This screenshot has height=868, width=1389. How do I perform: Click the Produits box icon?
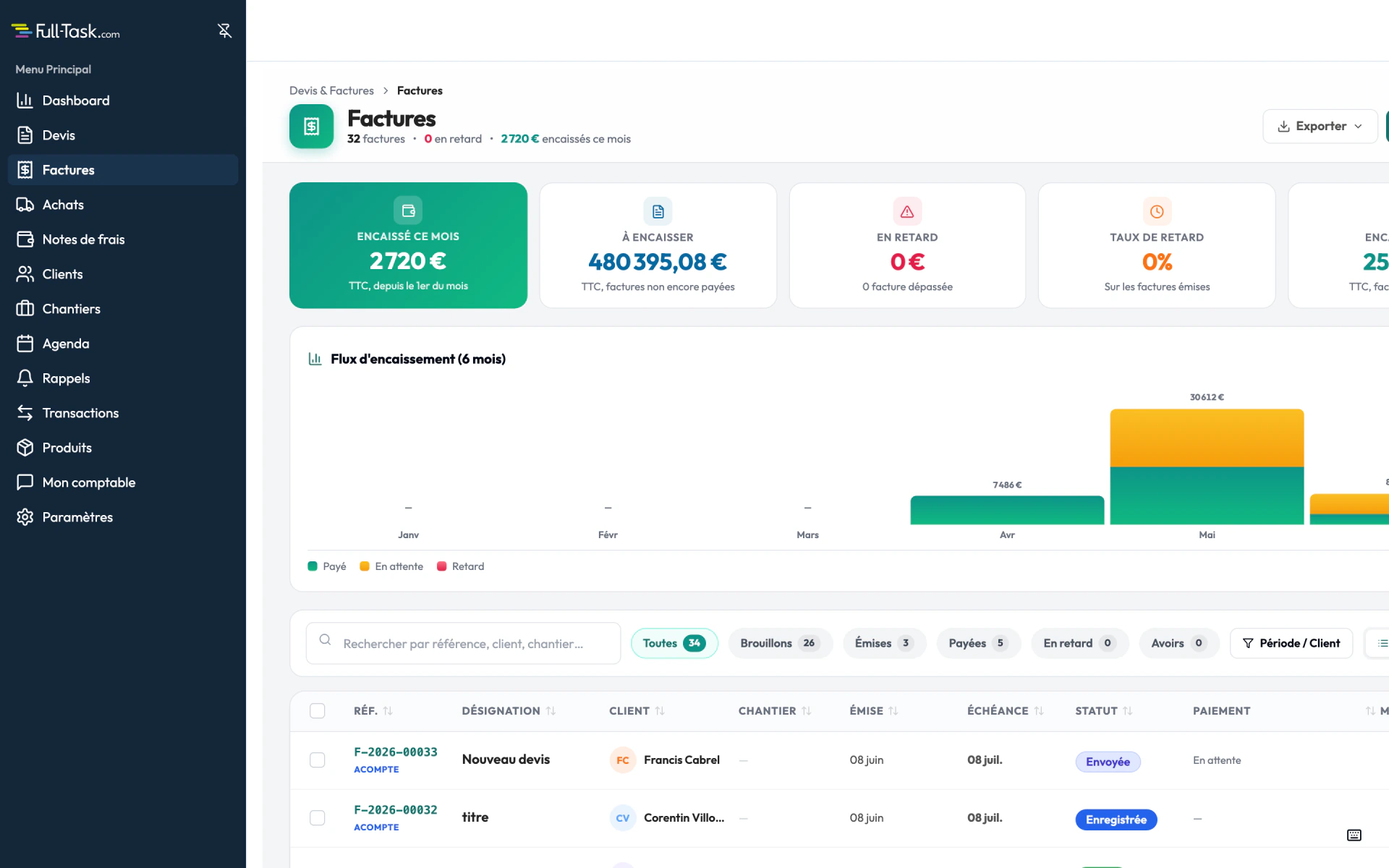pos(25,448)
